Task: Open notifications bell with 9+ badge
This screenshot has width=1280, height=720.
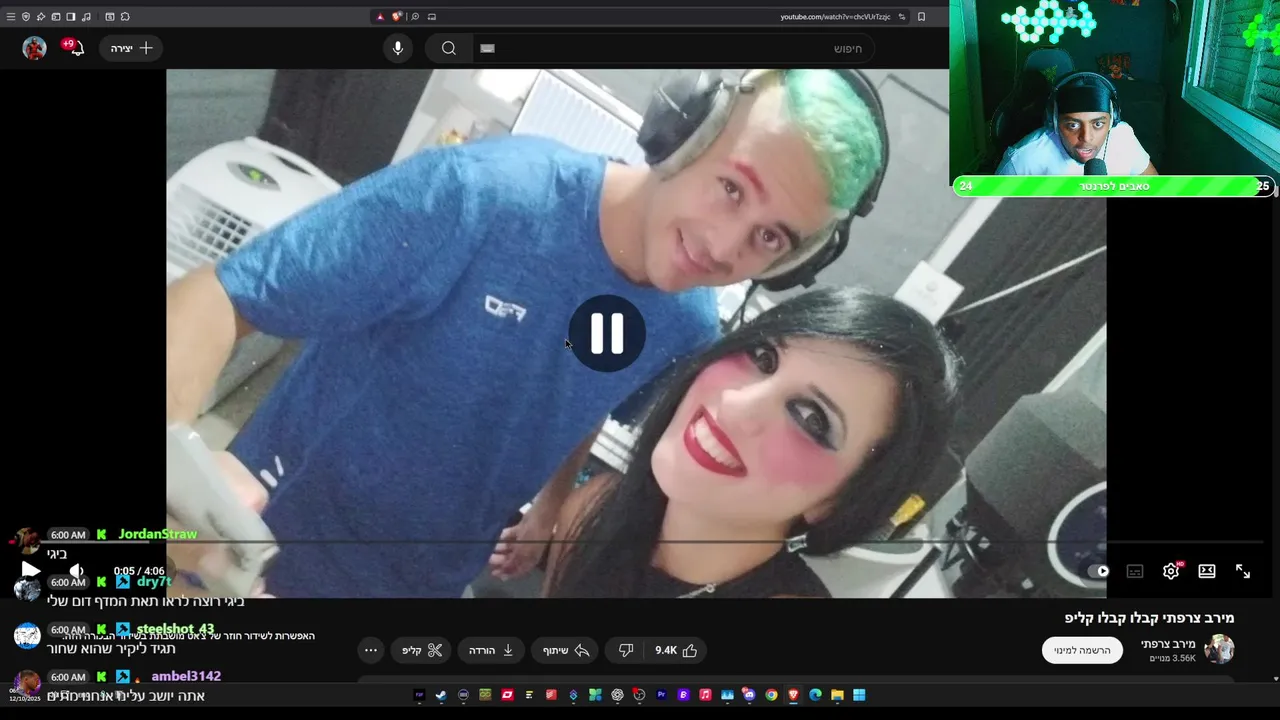Action: (x=74, y=47)
